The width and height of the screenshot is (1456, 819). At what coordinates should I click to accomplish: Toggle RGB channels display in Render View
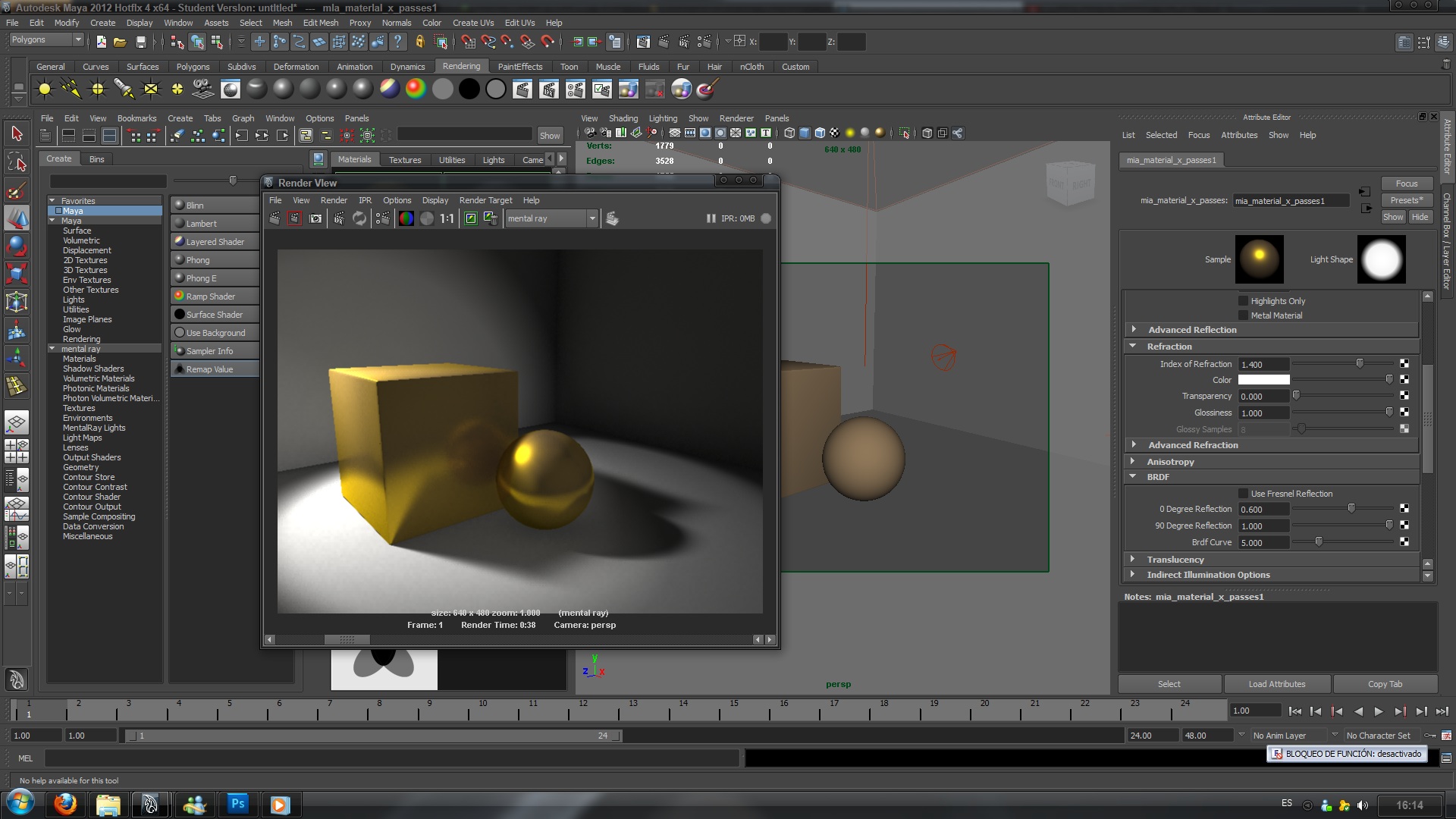tap(406, 219)
